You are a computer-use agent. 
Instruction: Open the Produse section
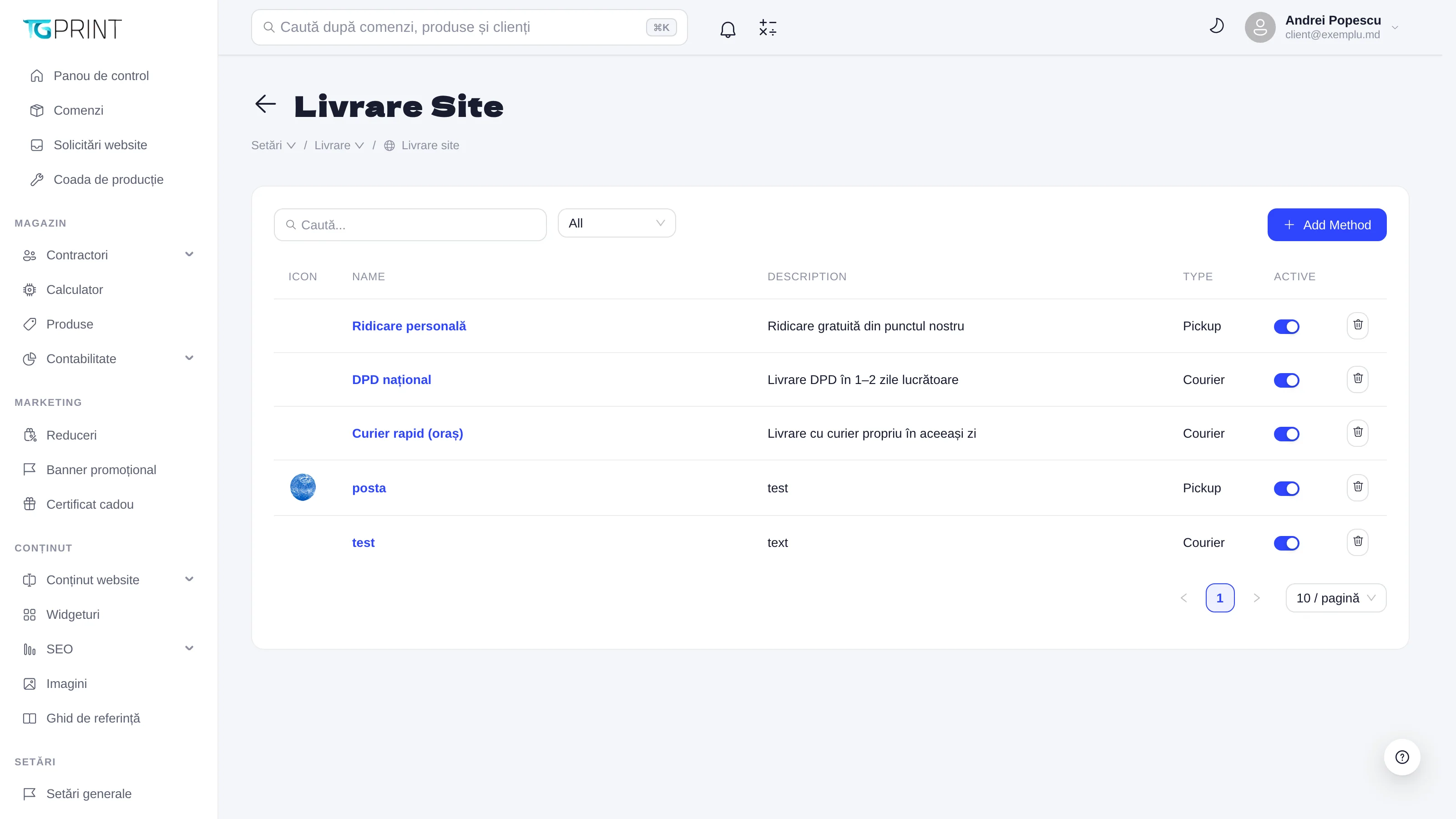pyautogui.click(x=70, y=324)
